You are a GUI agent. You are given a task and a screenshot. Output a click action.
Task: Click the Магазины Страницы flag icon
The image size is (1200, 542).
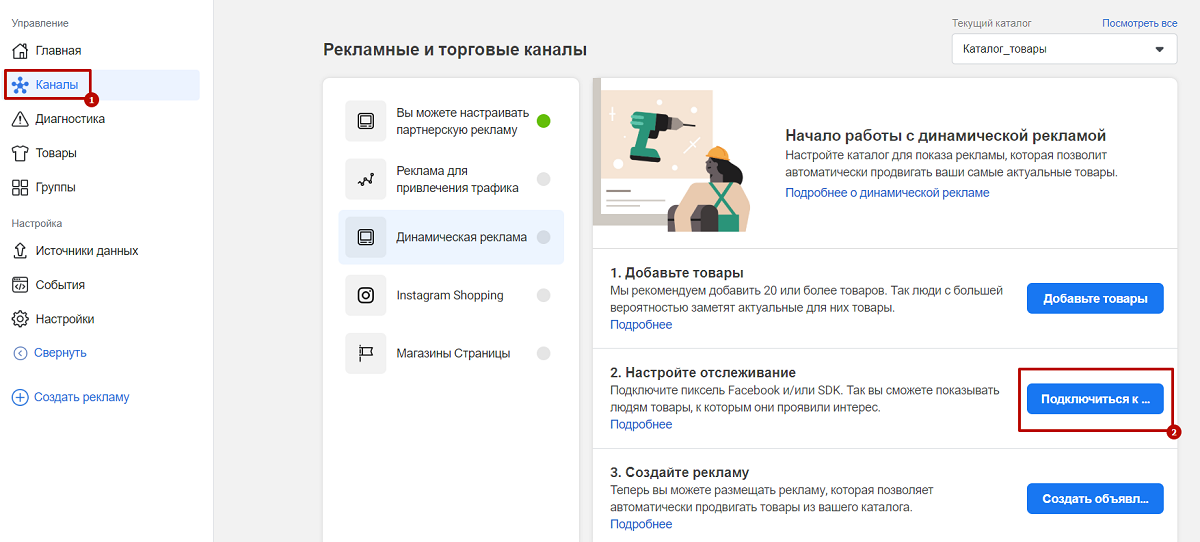tap(366, 353)
